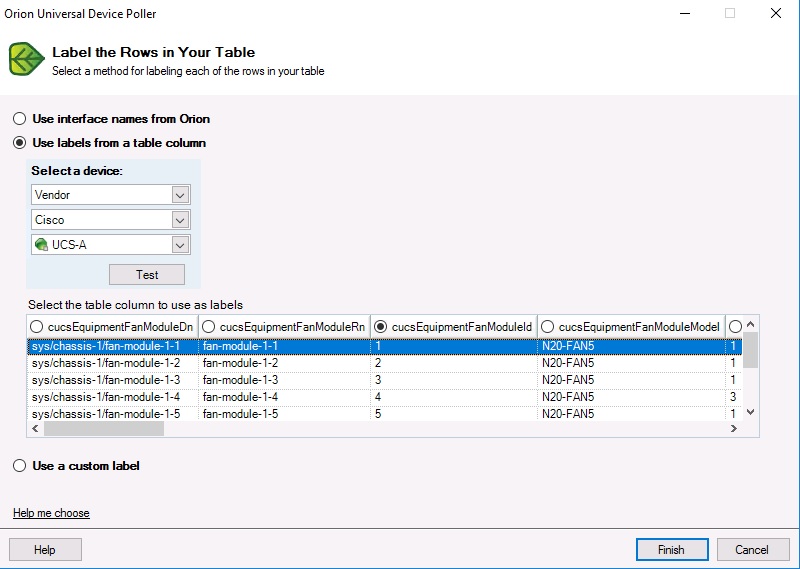
Task: Choose cucsEquipmentFanModuleRn column as label
Action: point(208,327)
